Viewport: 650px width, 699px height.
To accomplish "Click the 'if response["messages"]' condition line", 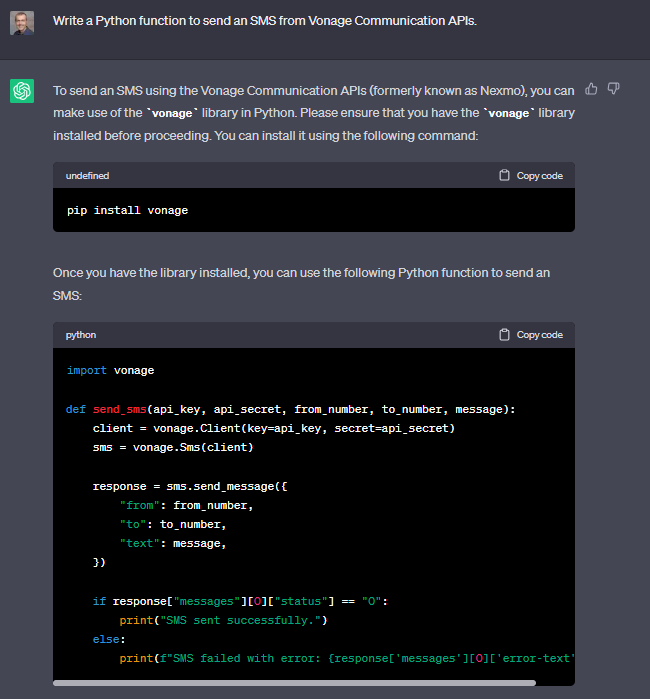I will pyautogui.click(x=240, y=601).
